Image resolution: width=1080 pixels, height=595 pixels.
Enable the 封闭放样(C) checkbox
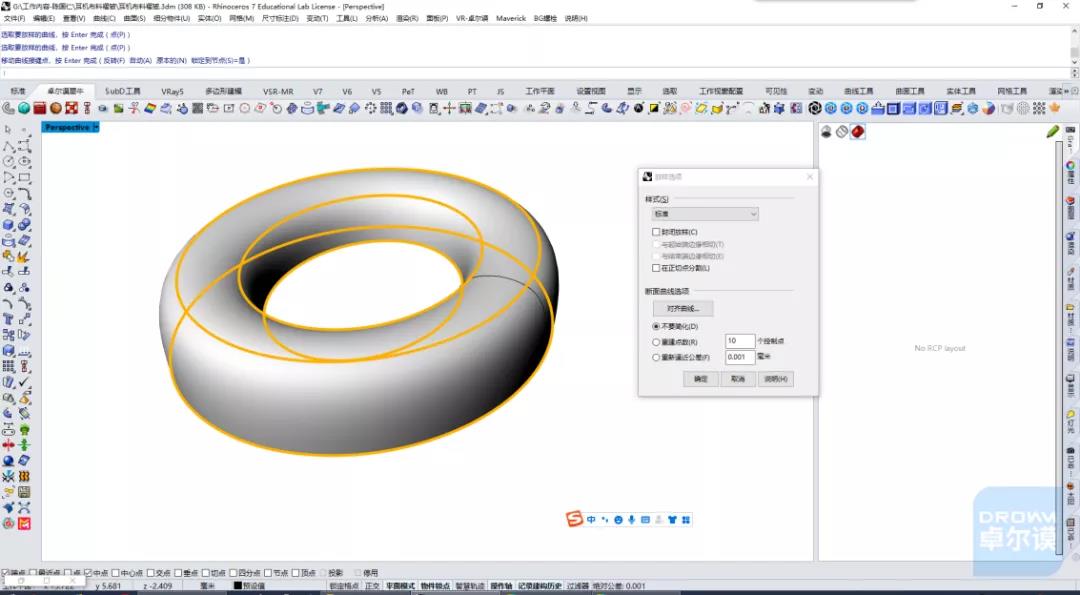656,232
